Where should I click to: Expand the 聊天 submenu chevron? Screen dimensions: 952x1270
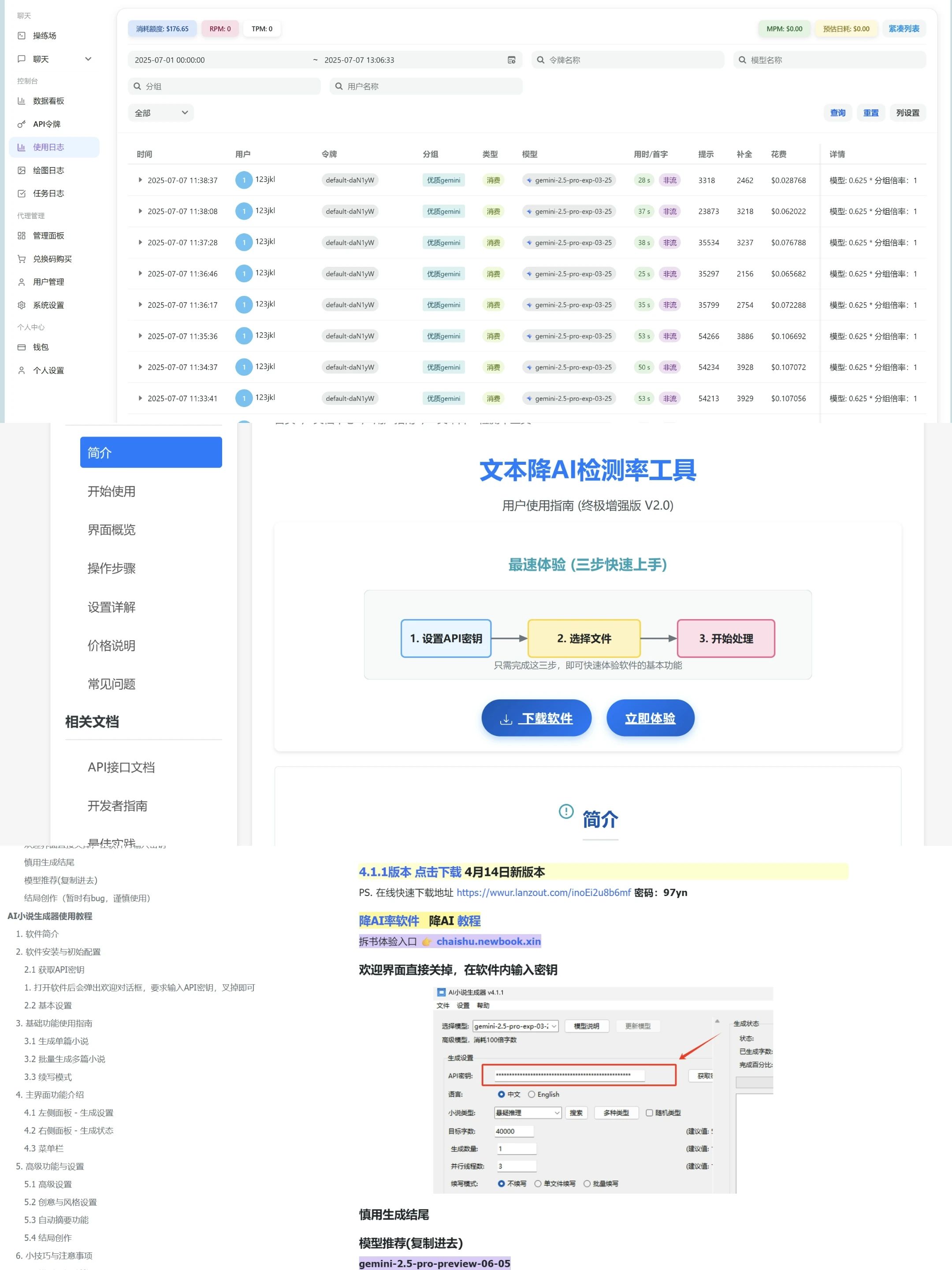[x=88, y=59]
